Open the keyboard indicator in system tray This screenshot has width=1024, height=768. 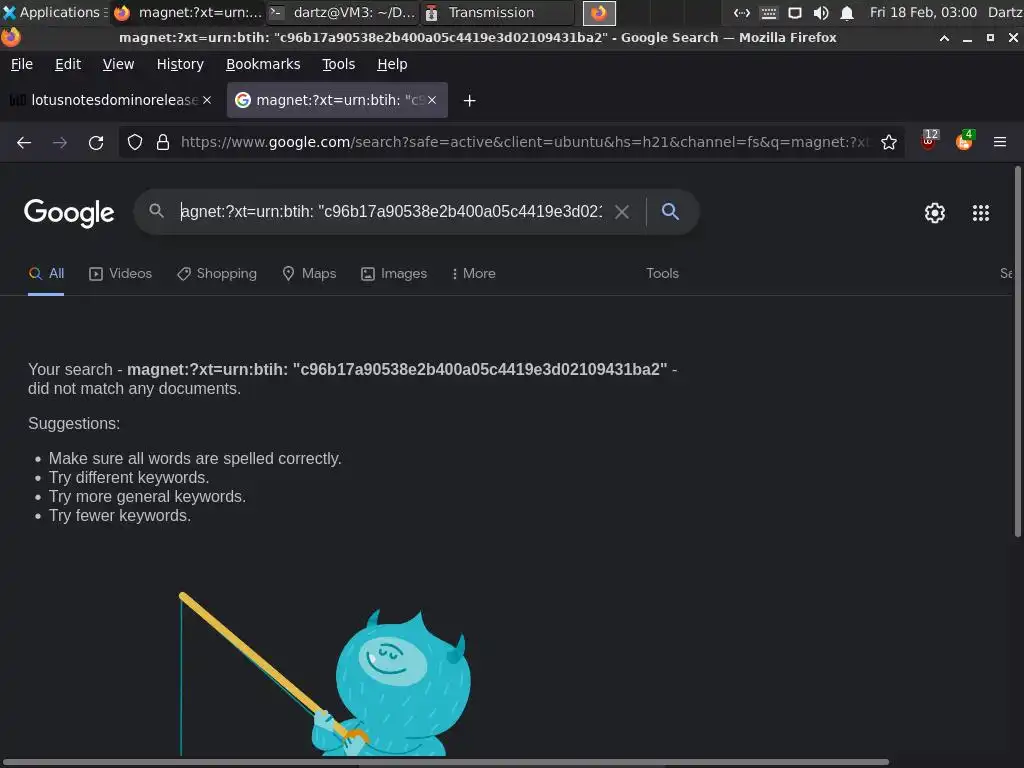[769, 13]
